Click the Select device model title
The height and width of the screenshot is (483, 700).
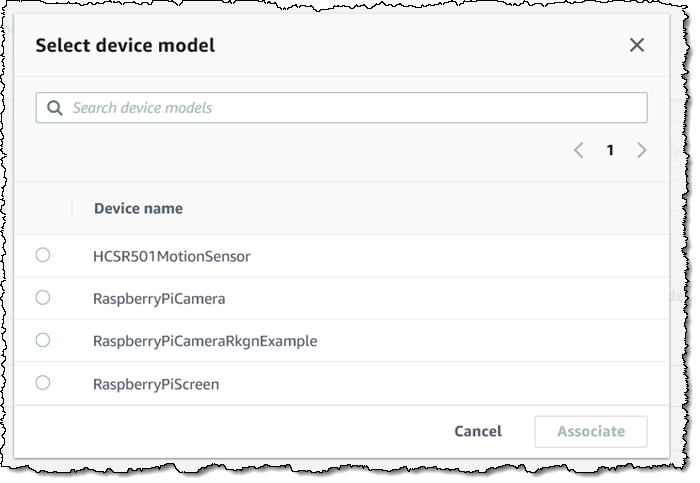point(125,45)
